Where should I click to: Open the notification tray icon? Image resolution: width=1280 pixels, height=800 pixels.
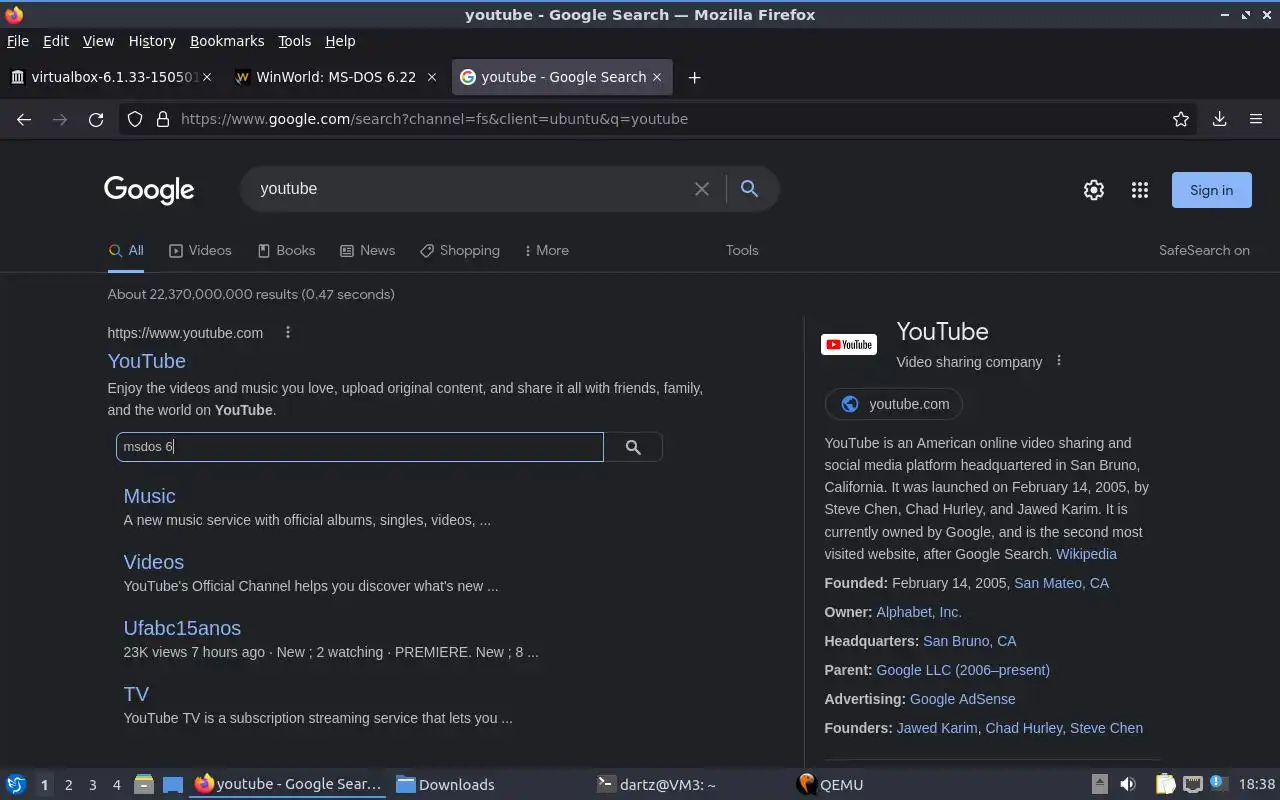(x=1218, y=784)
